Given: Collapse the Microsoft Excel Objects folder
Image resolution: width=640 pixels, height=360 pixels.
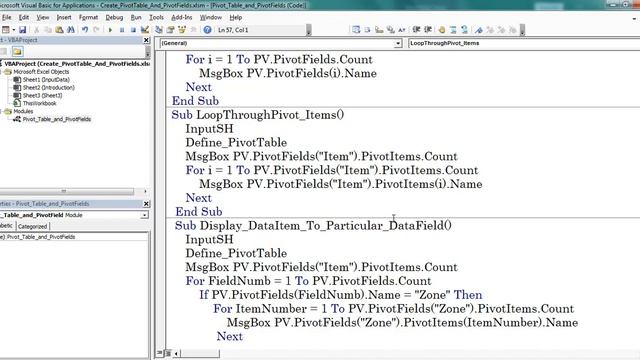Looking at the screenshot, I should [x=1, y=72].
